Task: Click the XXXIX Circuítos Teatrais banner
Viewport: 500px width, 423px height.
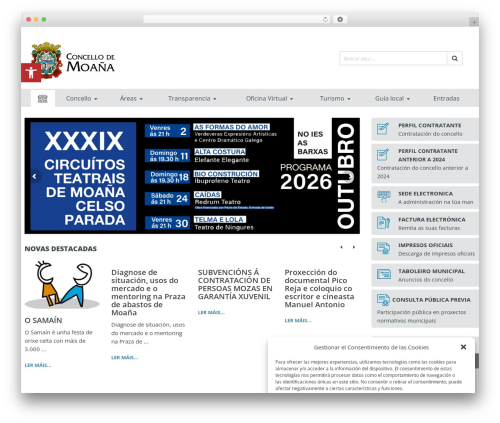Action: (192, 176)
